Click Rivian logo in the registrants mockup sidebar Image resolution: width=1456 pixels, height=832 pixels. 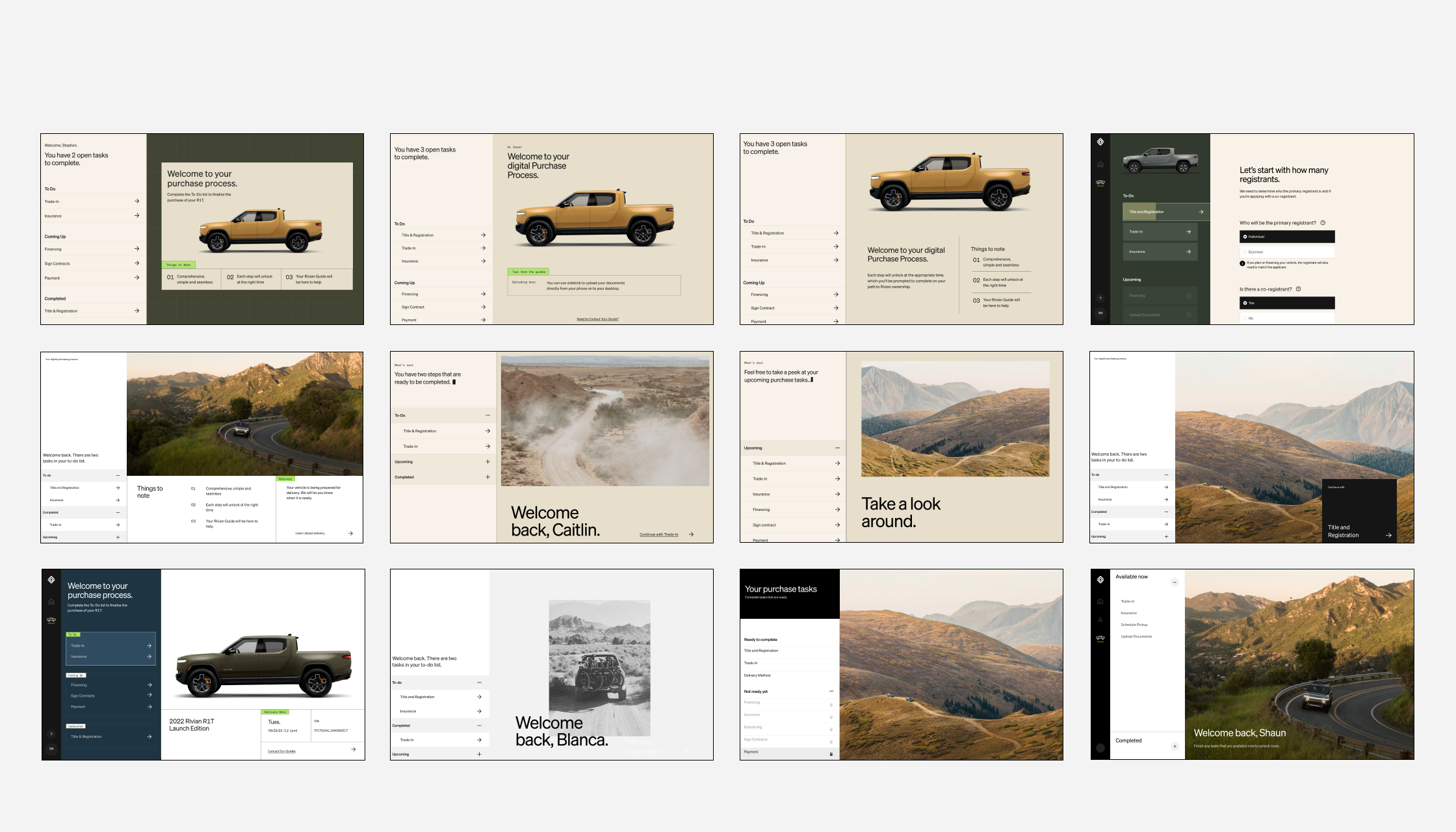1100,142
